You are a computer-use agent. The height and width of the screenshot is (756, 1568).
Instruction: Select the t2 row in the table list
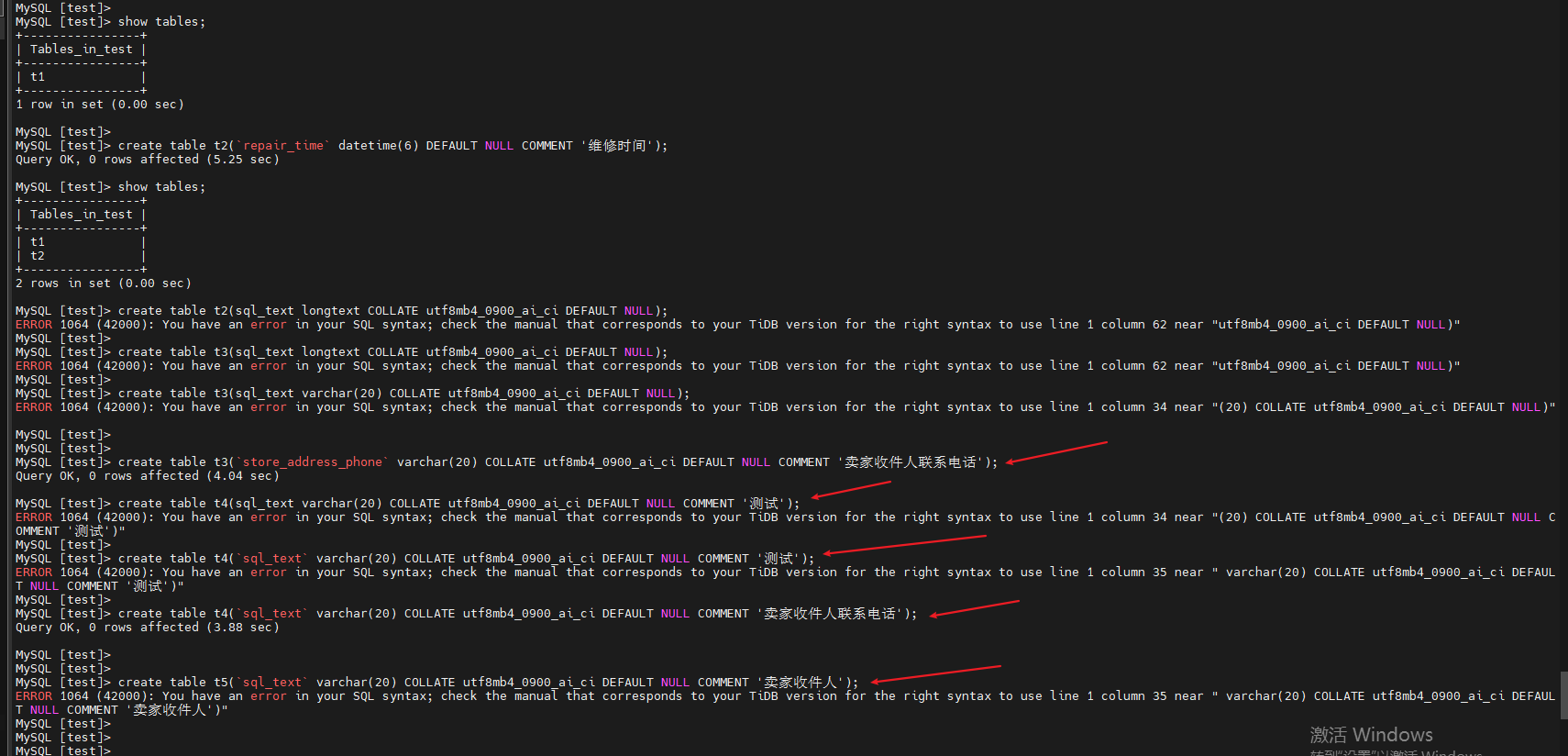coord(38,256)
